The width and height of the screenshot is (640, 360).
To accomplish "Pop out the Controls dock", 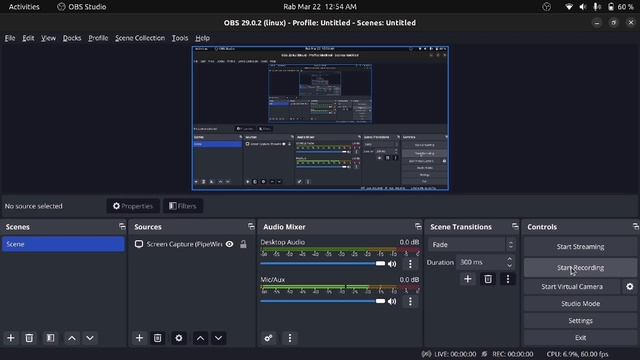I will coord(636,226).
